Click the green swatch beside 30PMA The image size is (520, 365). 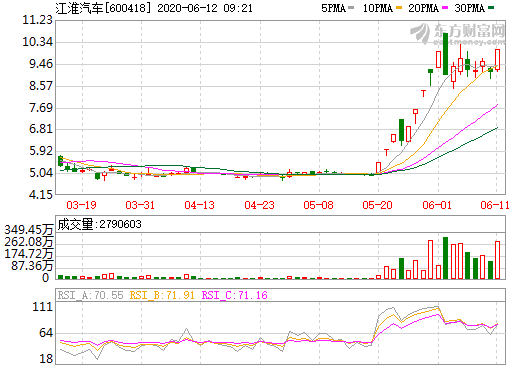491,7
